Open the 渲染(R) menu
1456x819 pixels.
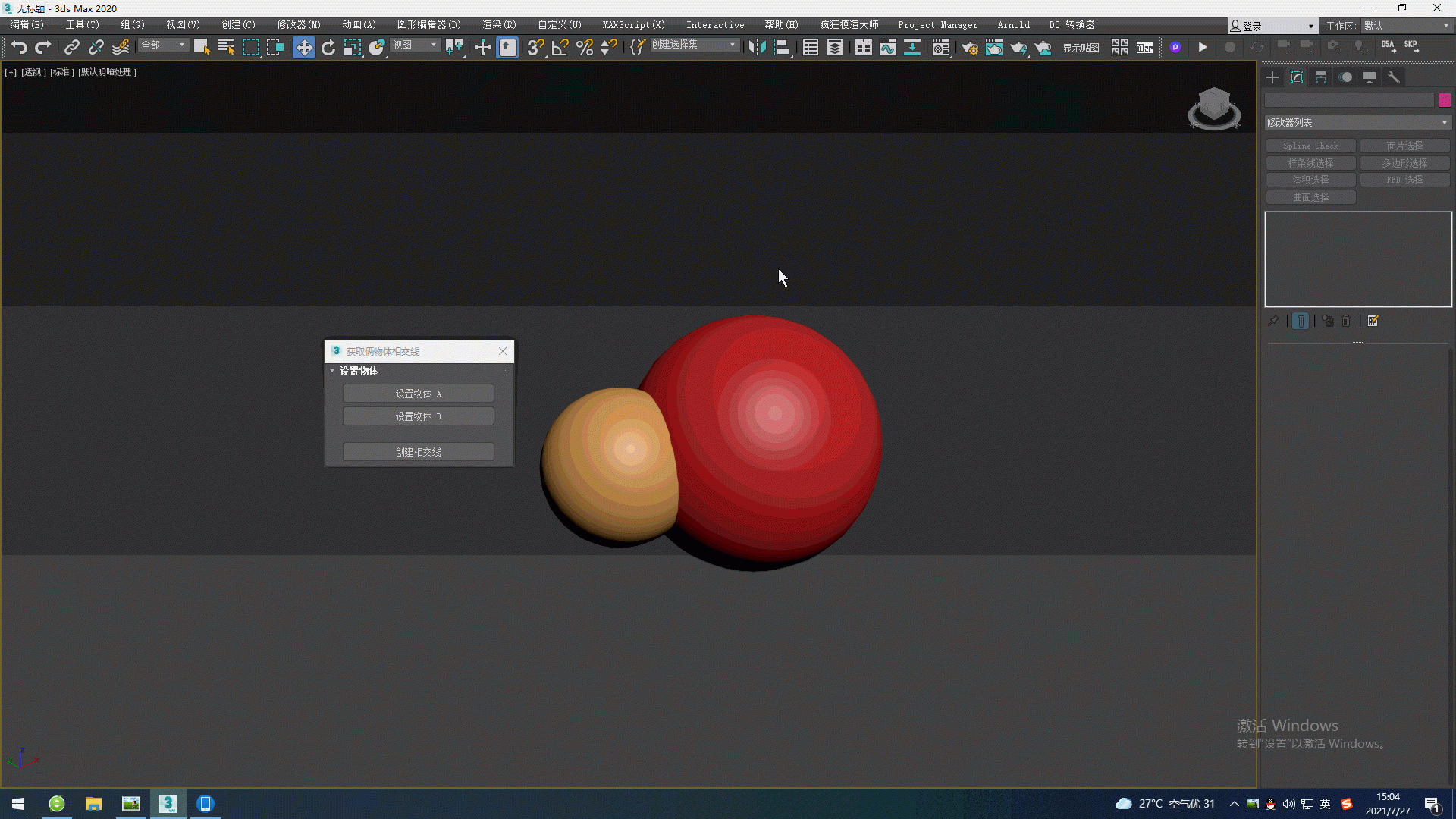499,25
